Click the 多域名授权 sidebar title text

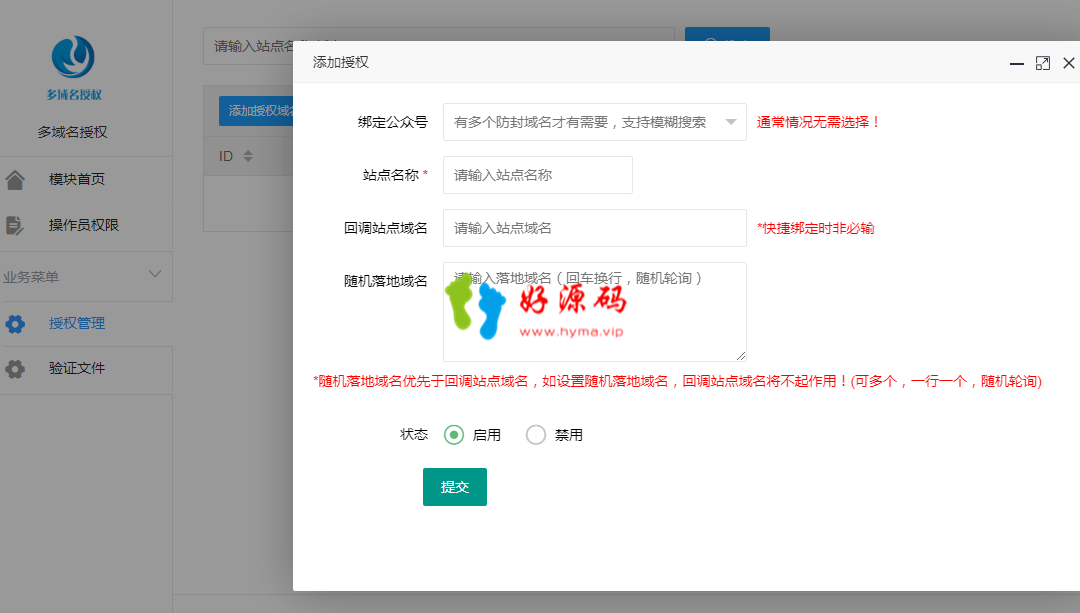72,132
